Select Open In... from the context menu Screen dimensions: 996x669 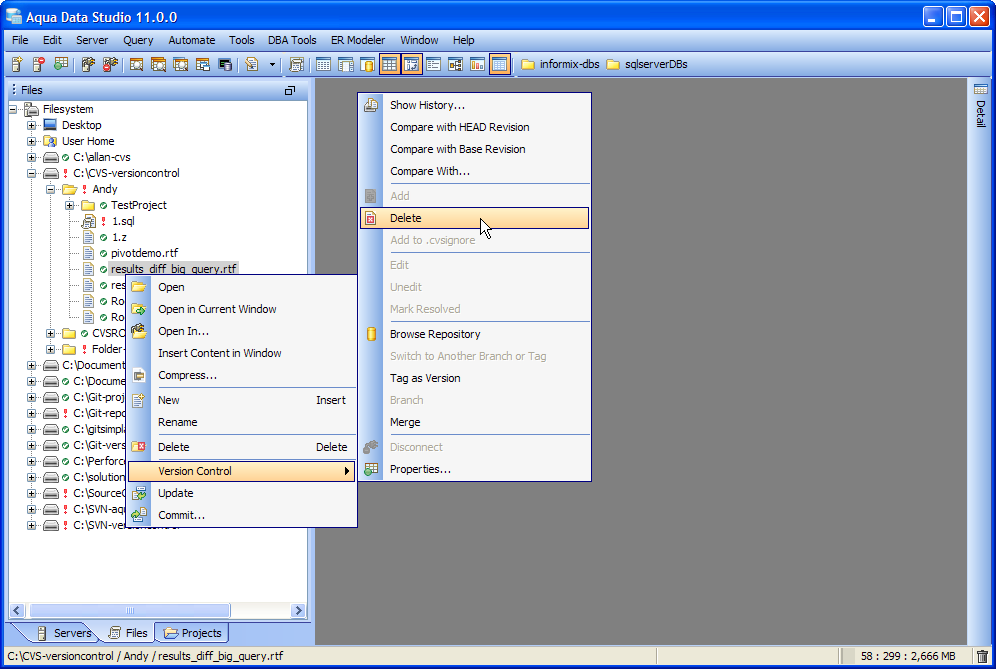coord(241,331)
